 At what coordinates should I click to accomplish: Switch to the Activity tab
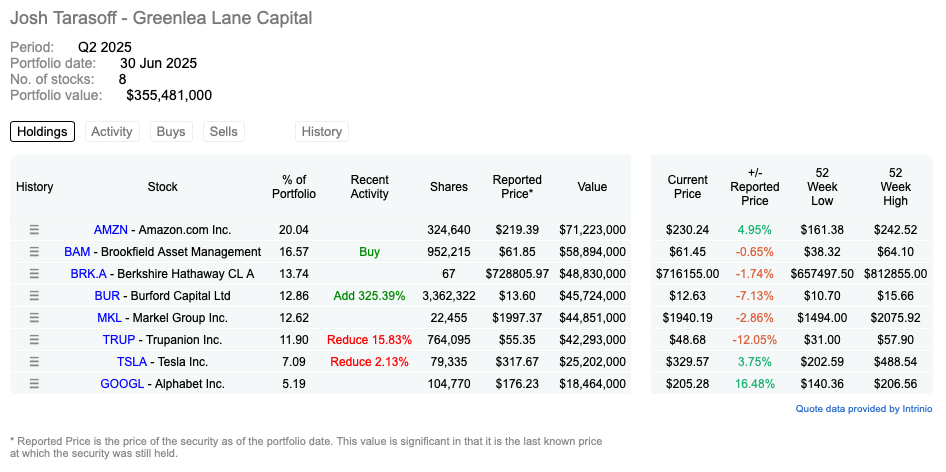click(x=112, y=132)
